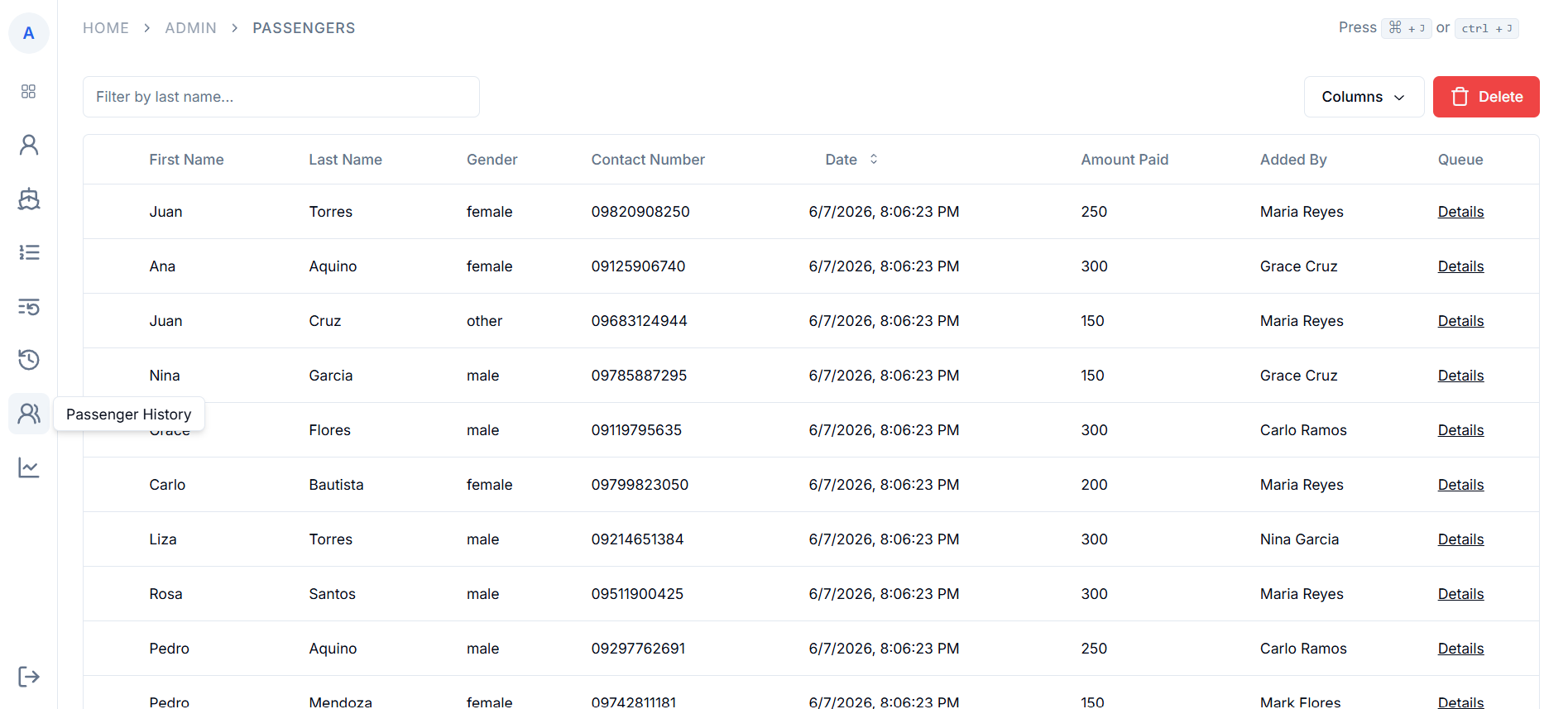Image resolution: width=1568 pixels, height=709 pixels.
Task: Select contact number 09214651384
Action: click(637, 539)
